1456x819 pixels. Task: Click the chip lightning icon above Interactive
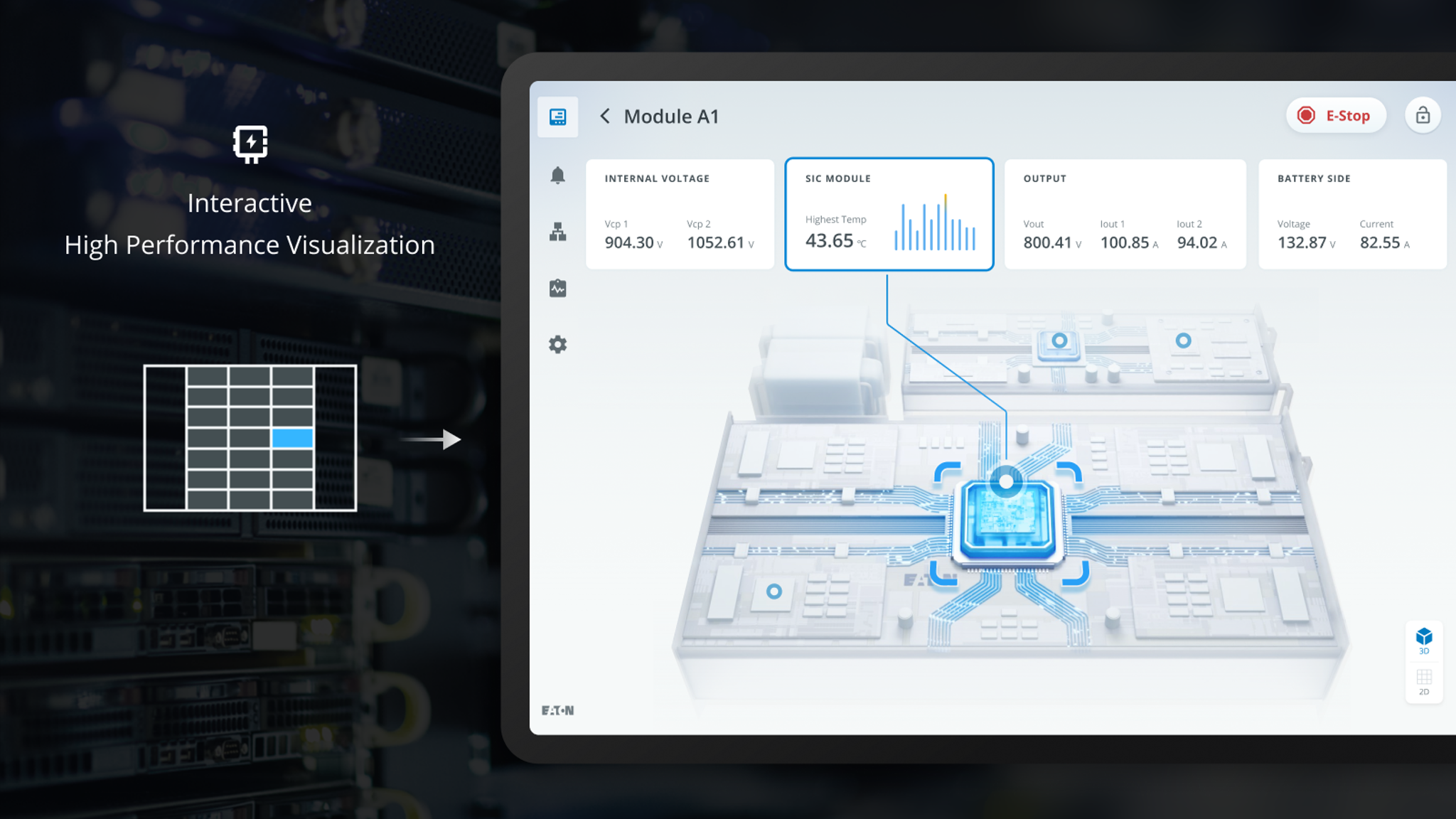coord(250,144)
